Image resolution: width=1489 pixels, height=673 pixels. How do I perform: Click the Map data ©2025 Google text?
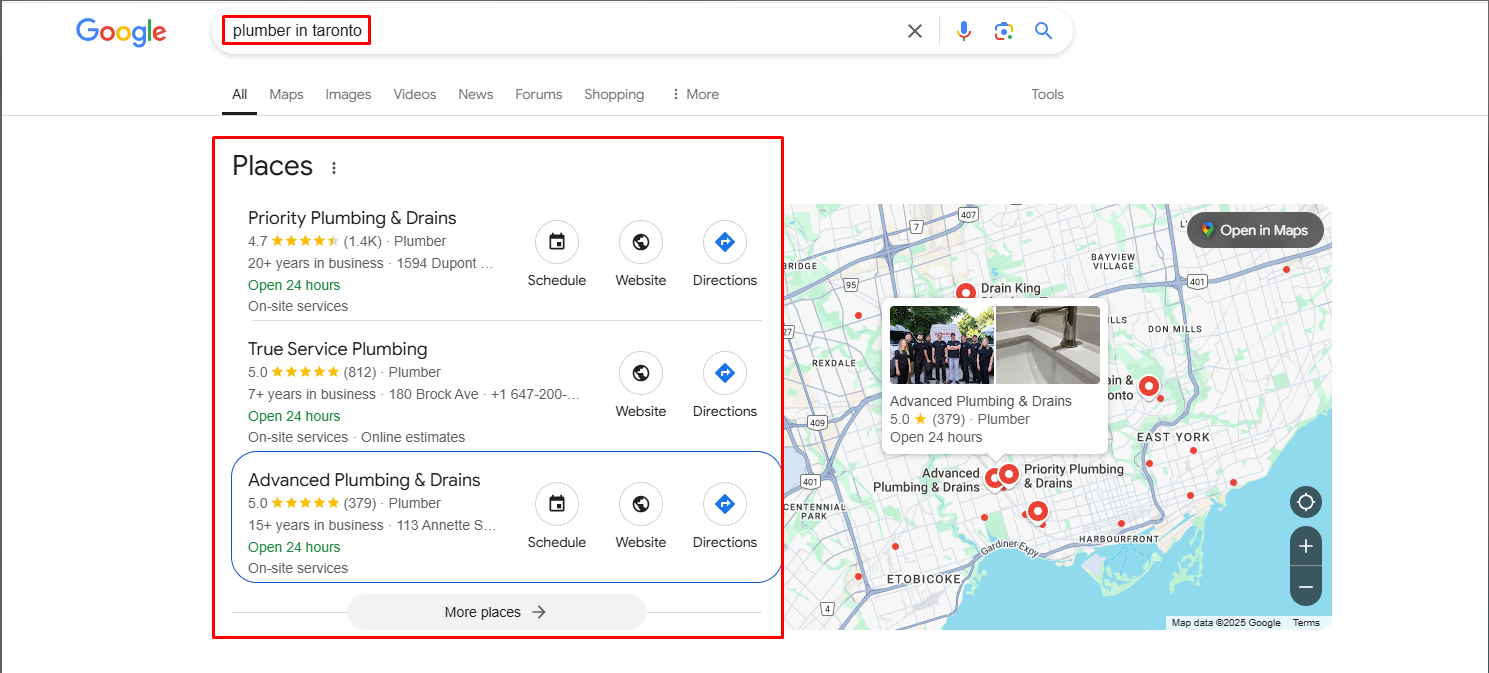coord(1226,623)
